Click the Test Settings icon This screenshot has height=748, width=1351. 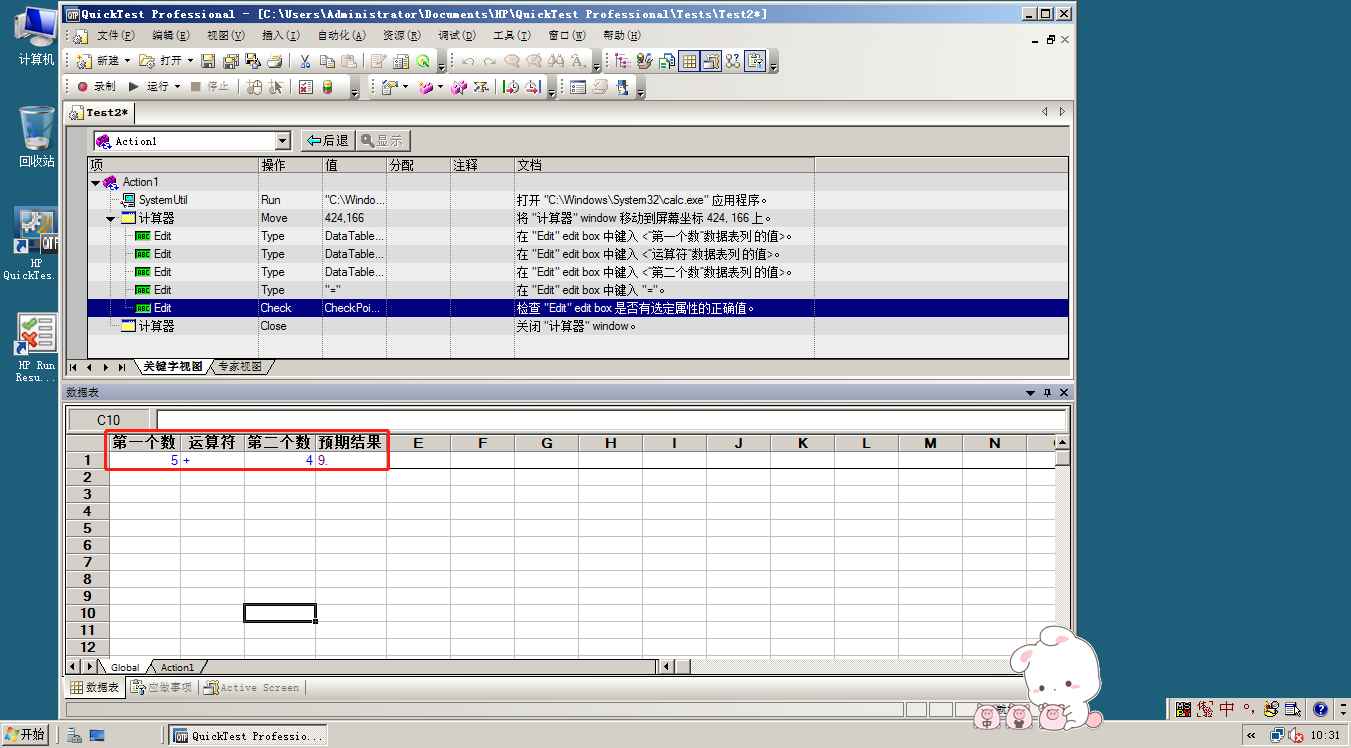(x=401, y=61)
